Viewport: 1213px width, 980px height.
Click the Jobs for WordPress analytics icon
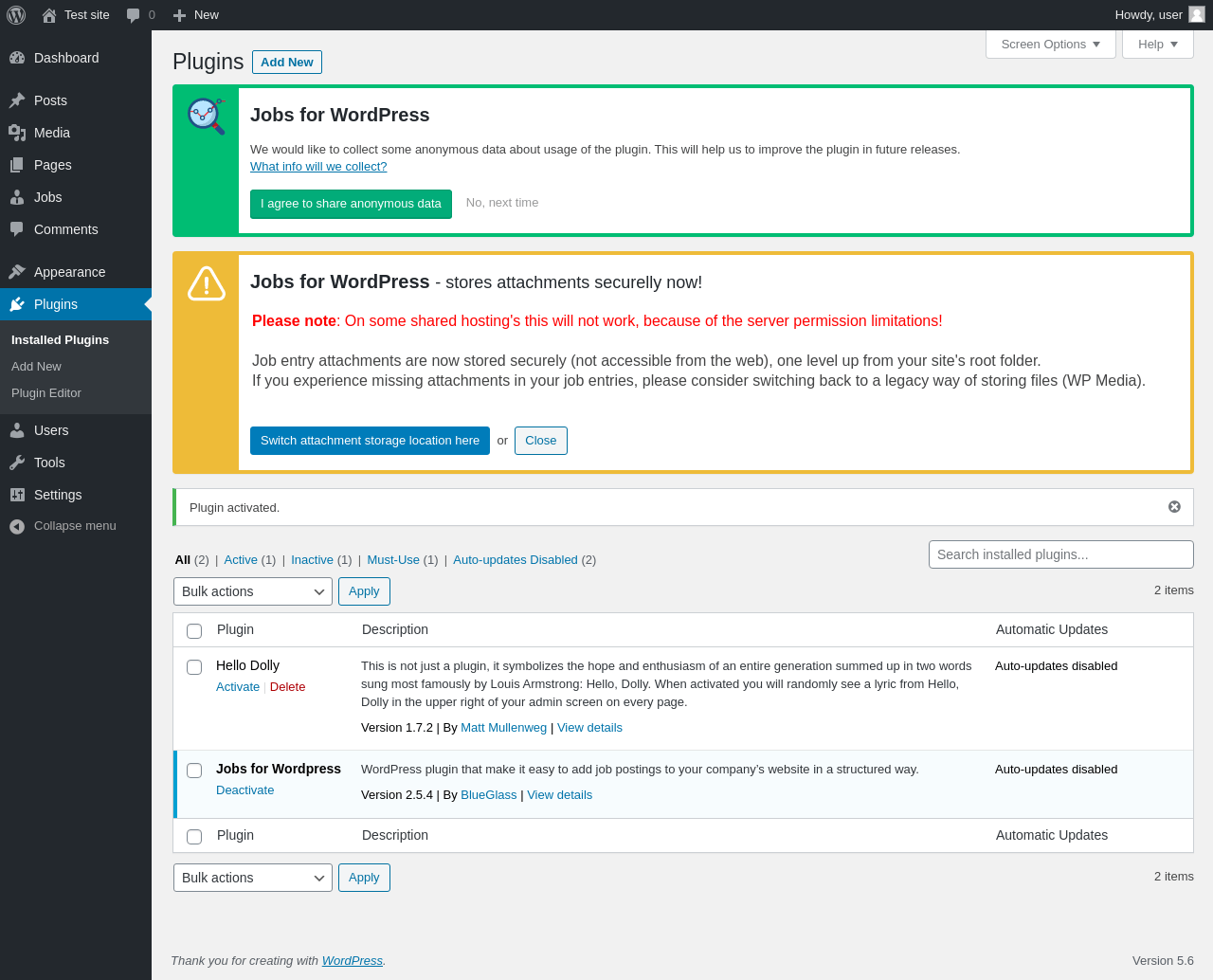click(x=206, y=116)
